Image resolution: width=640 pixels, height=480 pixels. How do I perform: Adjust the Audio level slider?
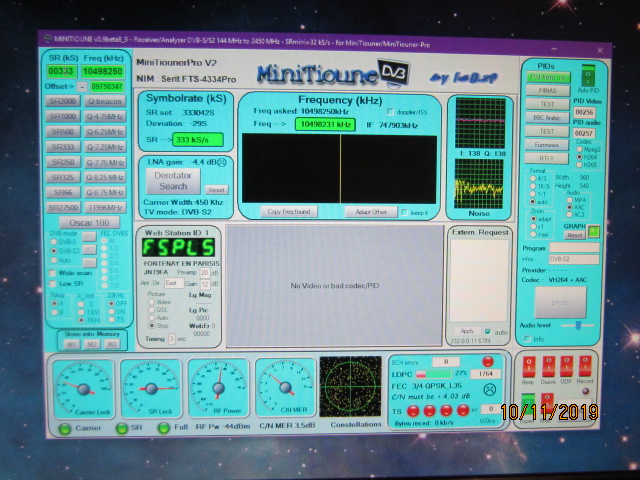coord(578,325)
